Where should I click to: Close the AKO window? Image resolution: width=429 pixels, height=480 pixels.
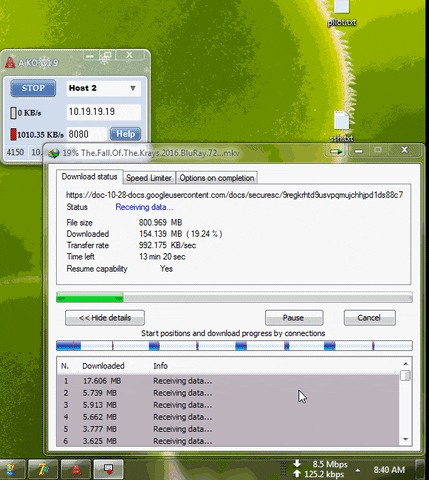click(x=129, y=55)
